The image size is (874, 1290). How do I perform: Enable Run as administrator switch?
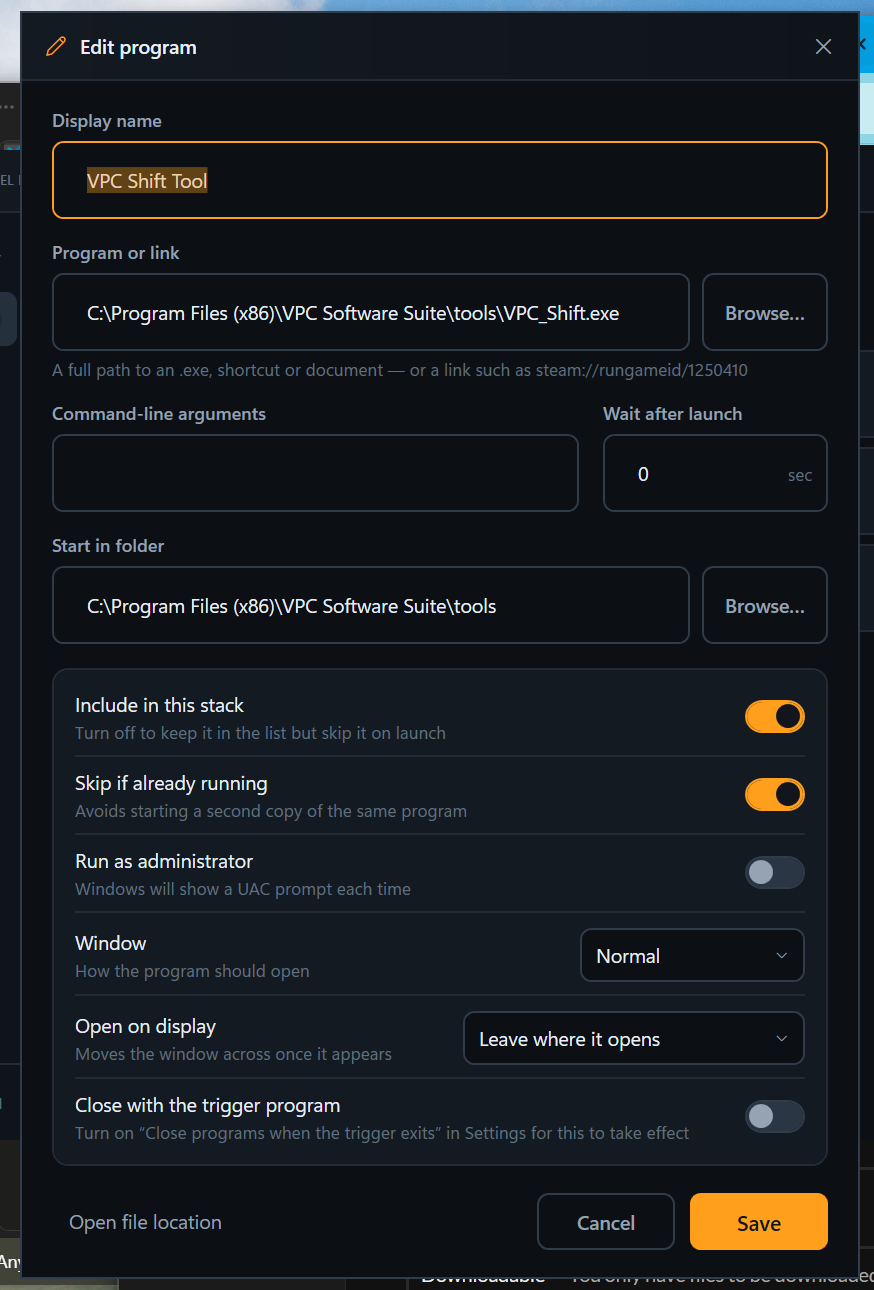click(775, 872)
